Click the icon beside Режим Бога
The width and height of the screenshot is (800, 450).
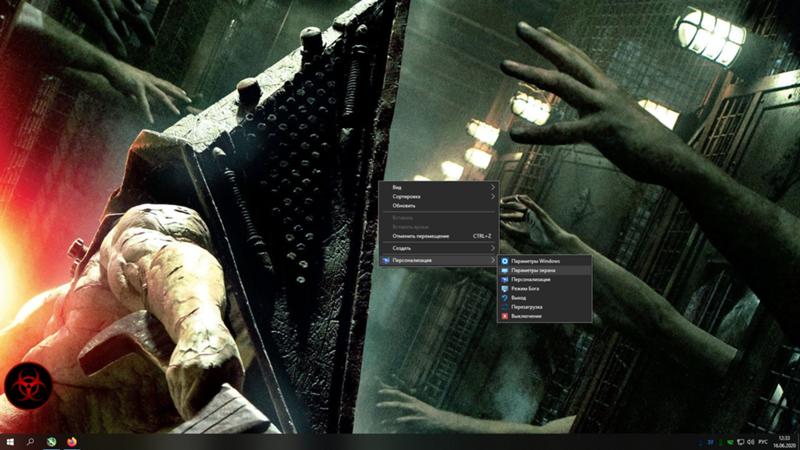(505, 289)
